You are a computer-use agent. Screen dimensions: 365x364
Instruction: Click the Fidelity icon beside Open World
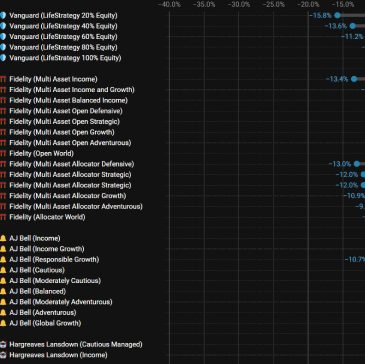[x=3, y=154]
